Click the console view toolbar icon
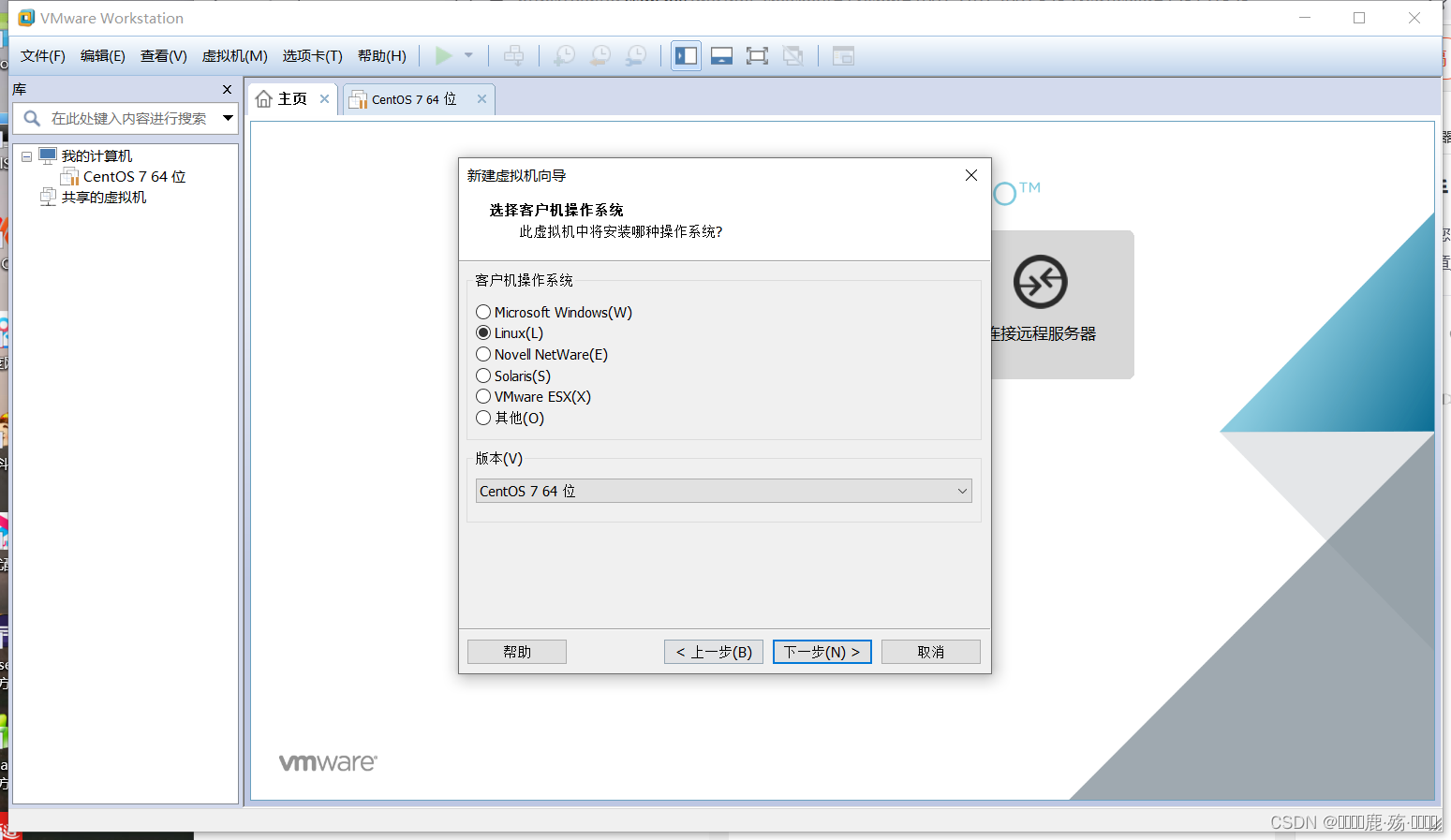The image size is (1451, 840). pyautogui.click(x=843, y=56)
